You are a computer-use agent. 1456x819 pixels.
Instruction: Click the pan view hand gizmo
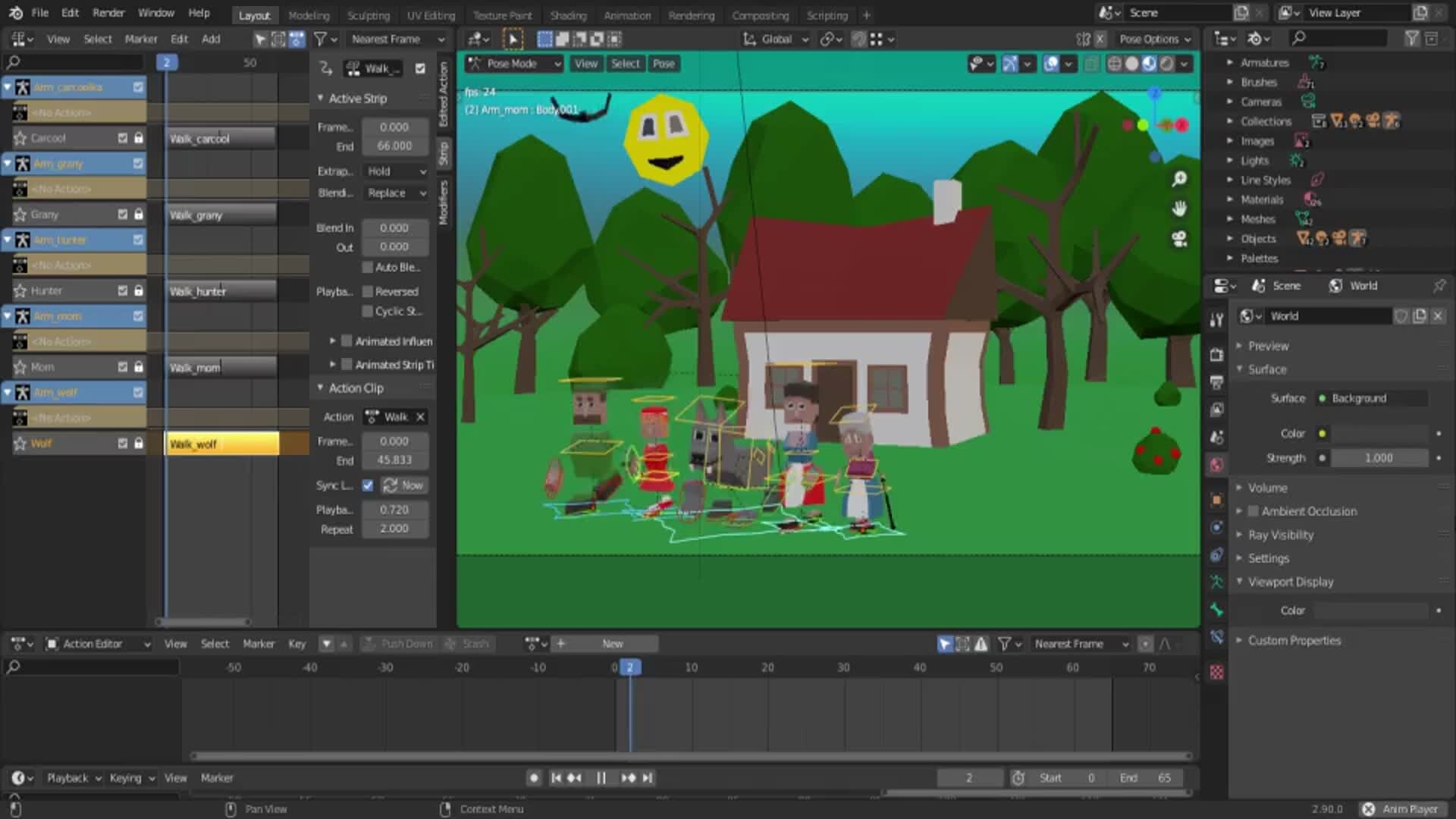click(1179, 209)
